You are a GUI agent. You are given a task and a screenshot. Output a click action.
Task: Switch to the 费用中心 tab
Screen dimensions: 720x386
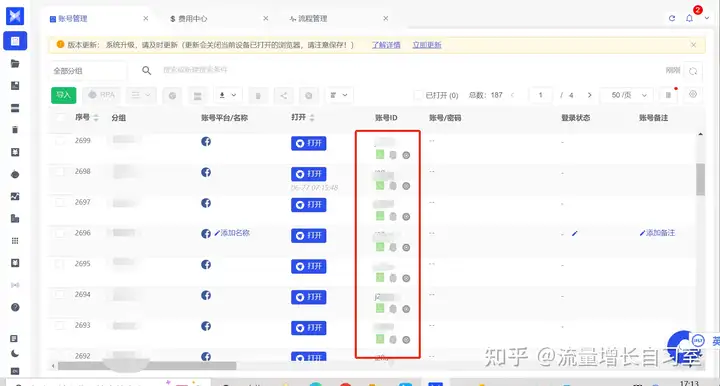pos(189,19)
